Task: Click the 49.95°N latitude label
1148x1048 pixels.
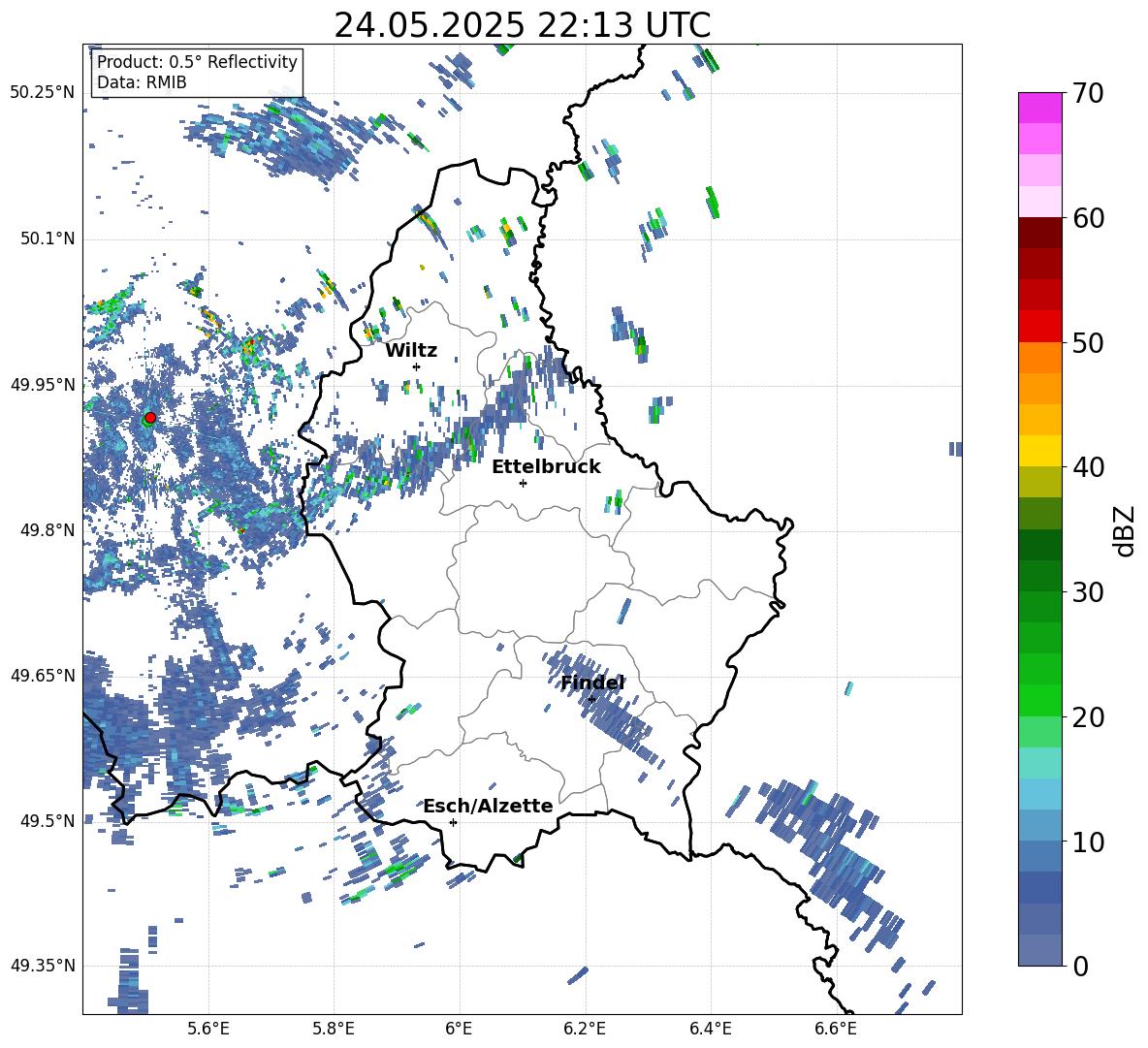Action: tap(43, 384)
